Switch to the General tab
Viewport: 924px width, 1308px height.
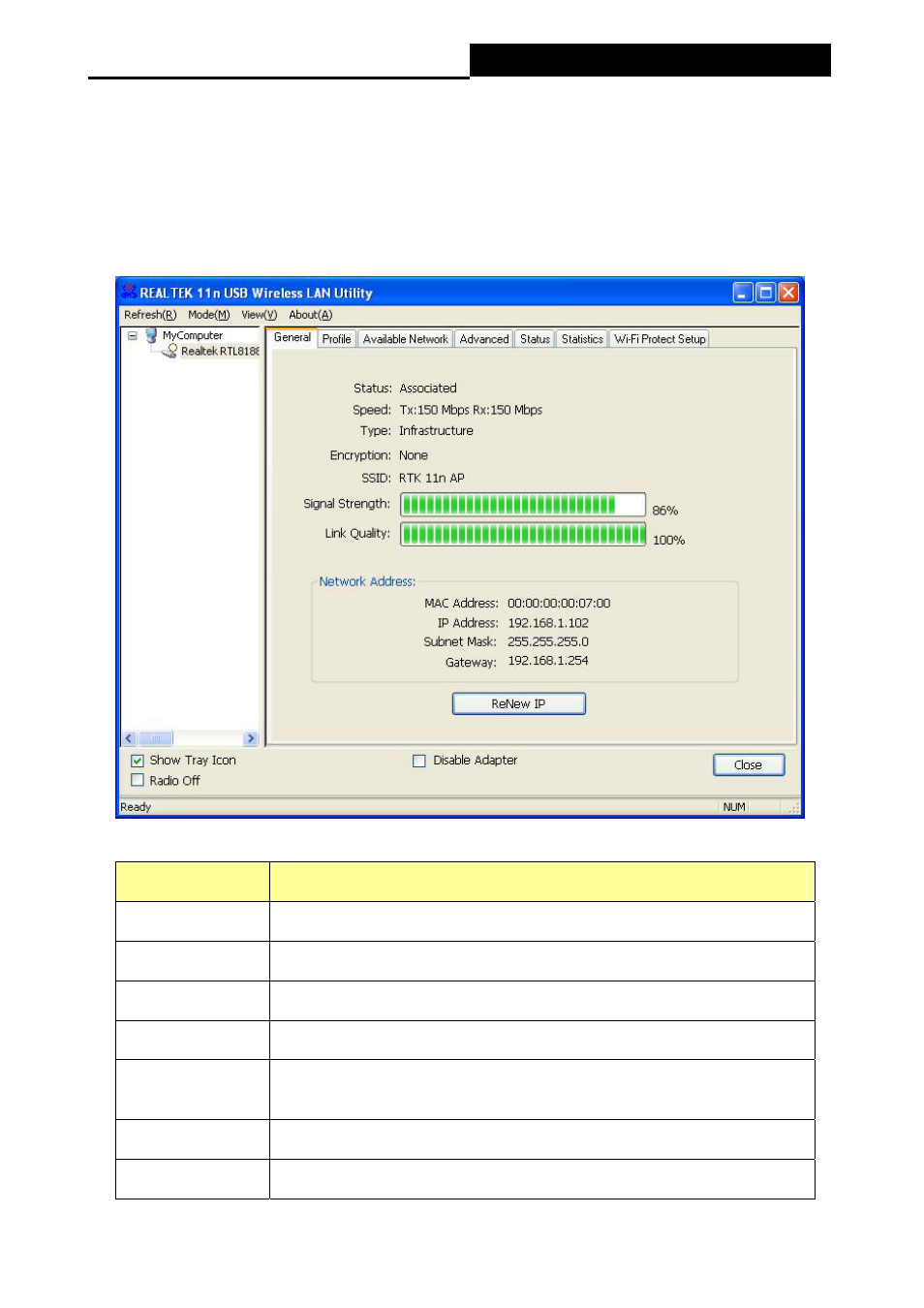click(293, 337)
